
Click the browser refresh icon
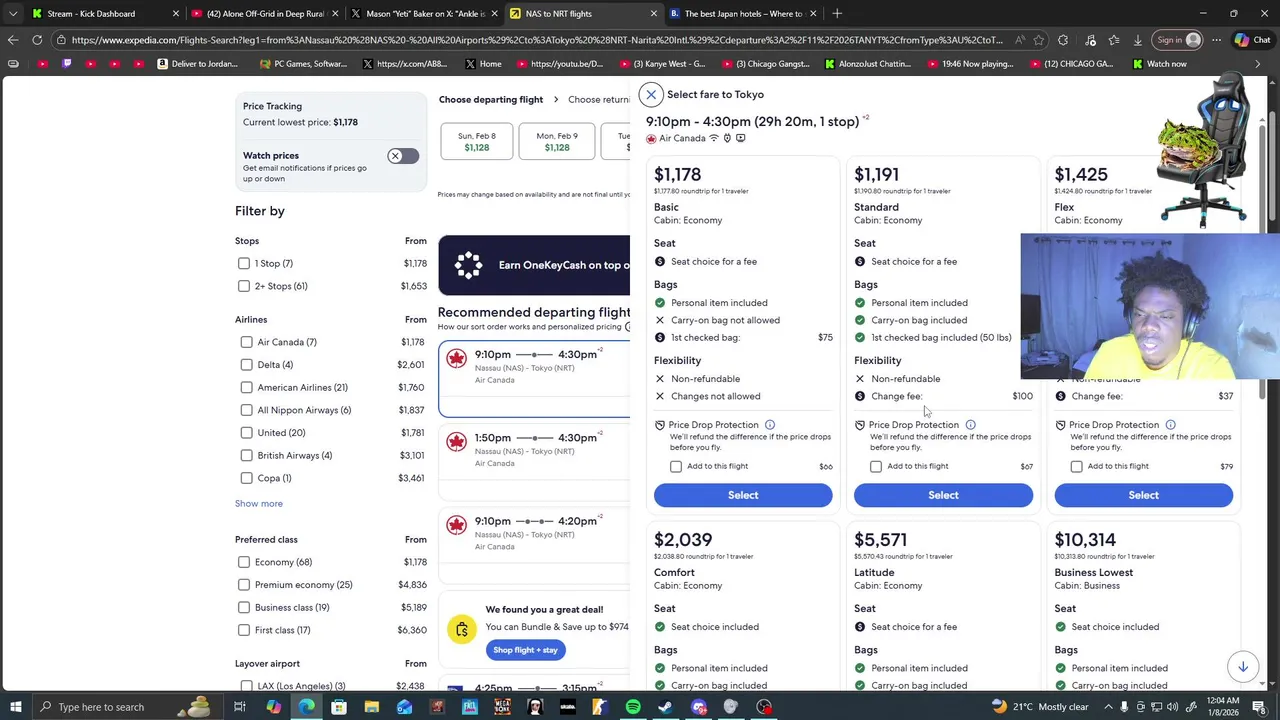[37, 40]
